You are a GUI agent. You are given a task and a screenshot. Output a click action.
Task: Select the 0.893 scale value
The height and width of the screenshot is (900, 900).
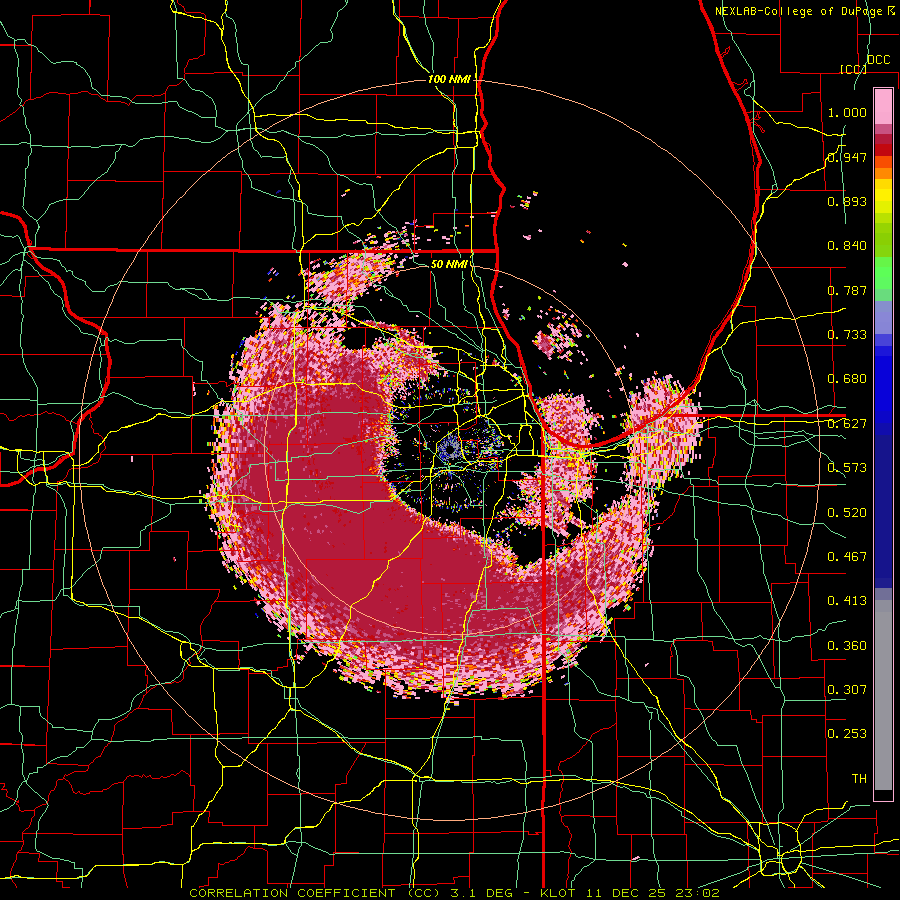pos(847,201)
